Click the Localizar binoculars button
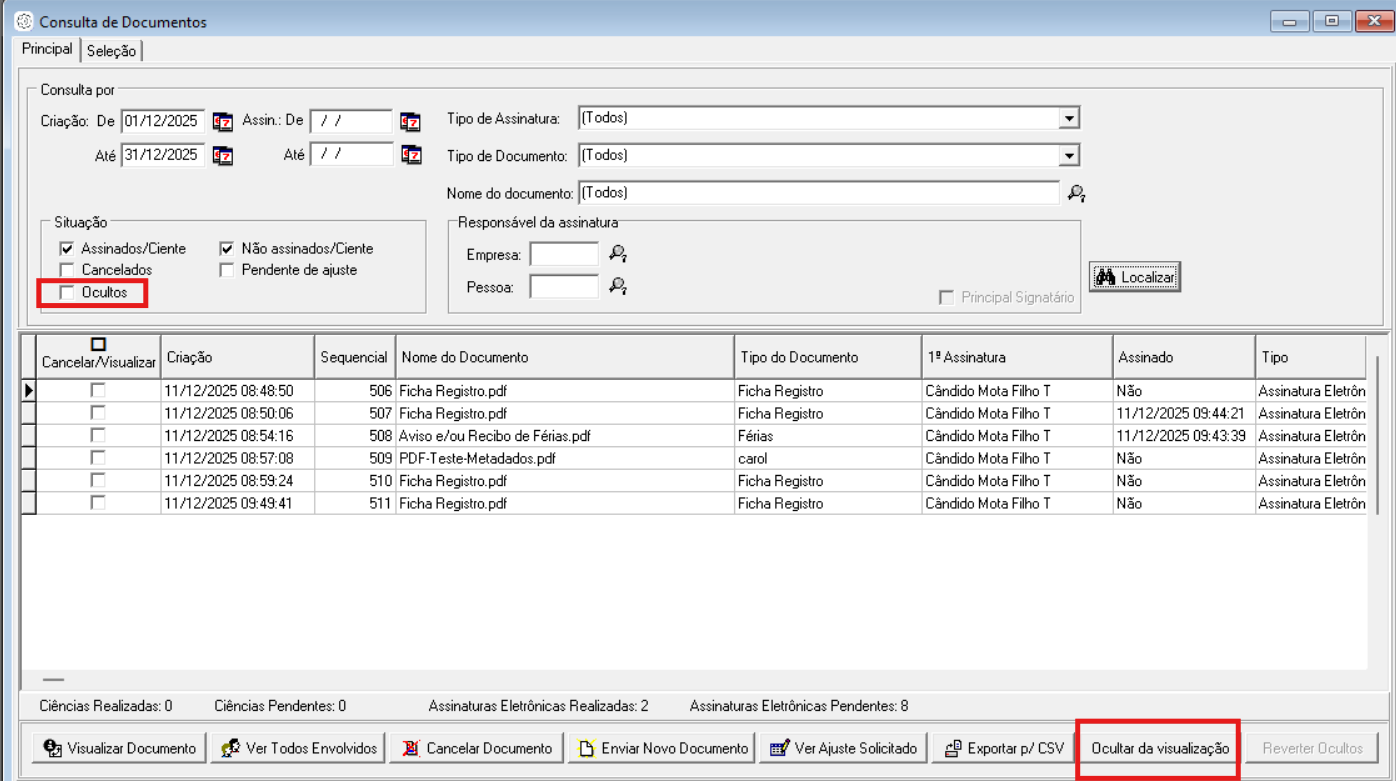 tap(1135, 277)
